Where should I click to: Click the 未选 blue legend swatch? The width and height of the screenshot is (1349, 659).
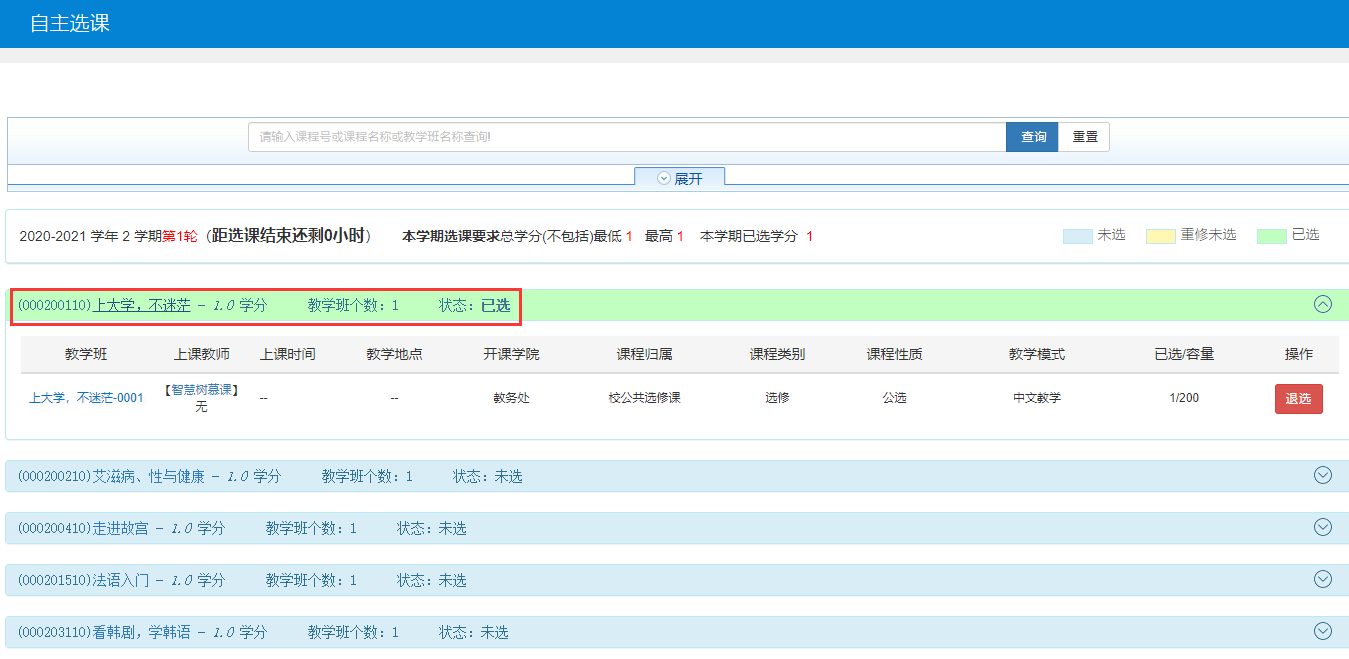(1077, 236)
